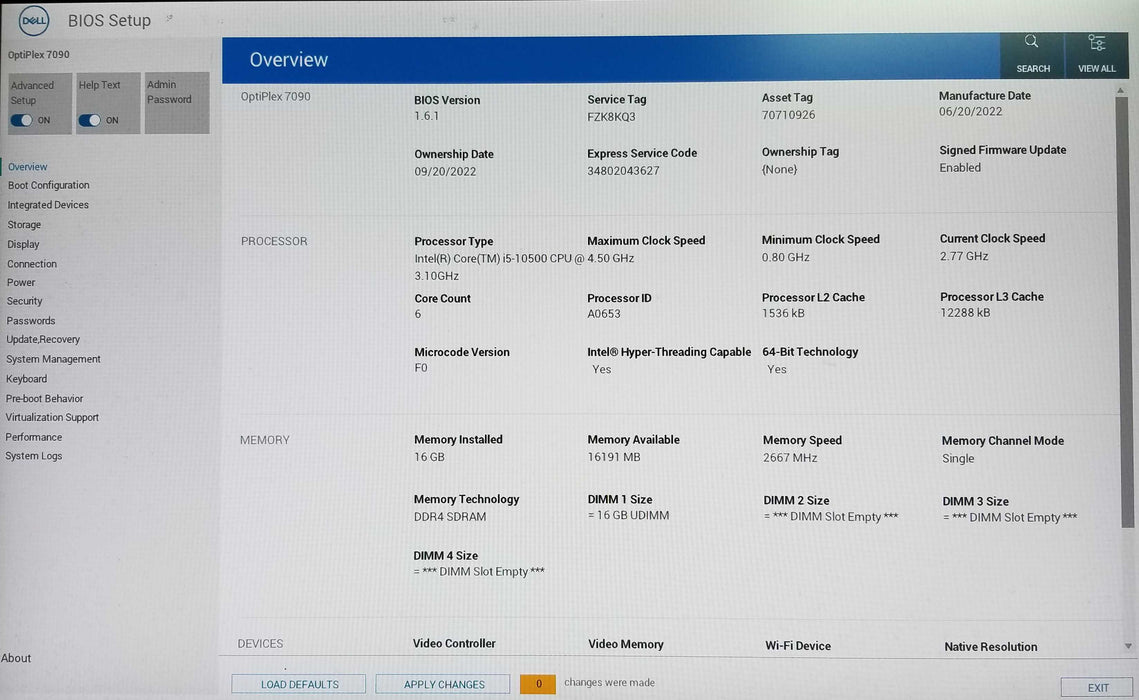The height and width of the screenshot is (700, 1139).
Task: Click the DIMM 4 Size empty slot text
Action: tap(479, 571)
